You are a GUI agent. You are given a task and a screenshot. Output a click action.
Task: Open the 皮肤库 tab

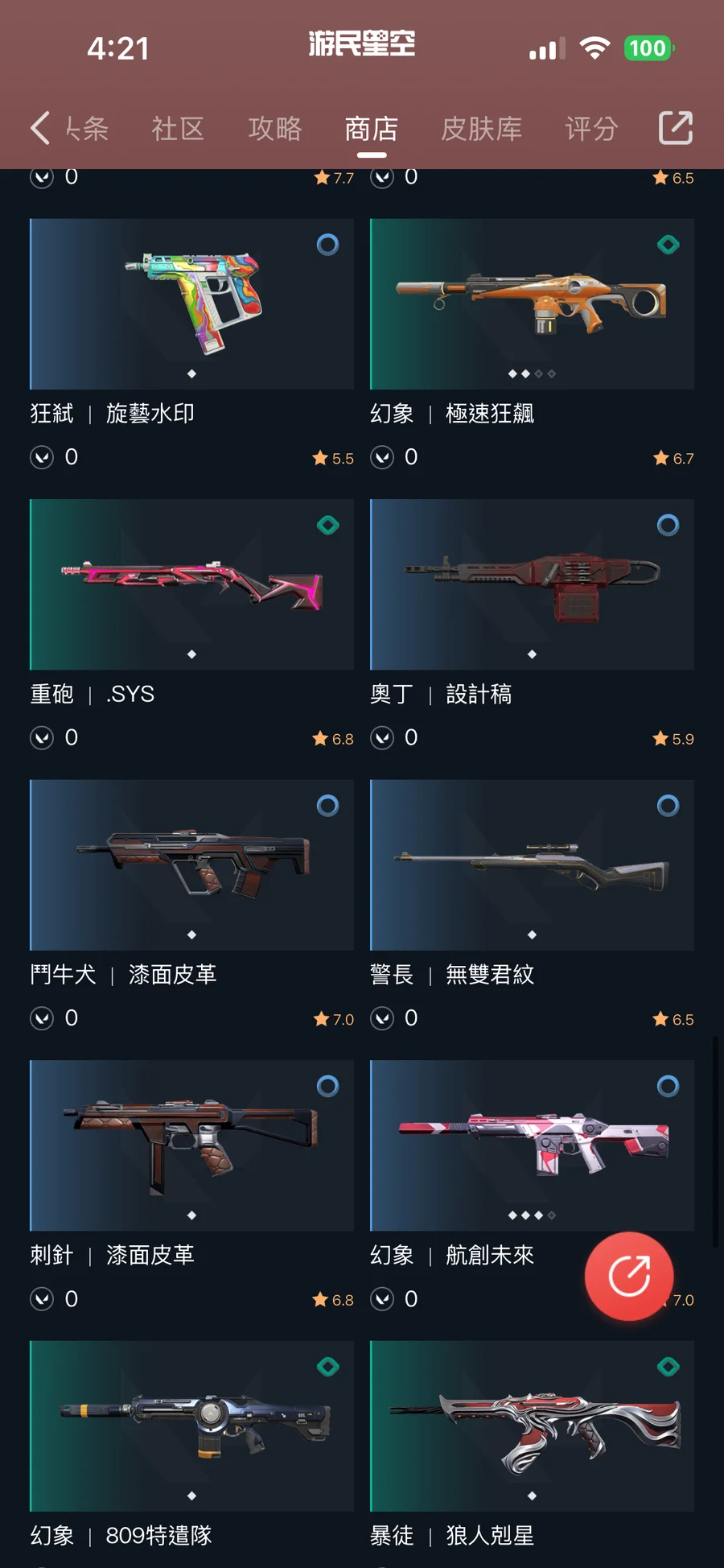point(481,129)
